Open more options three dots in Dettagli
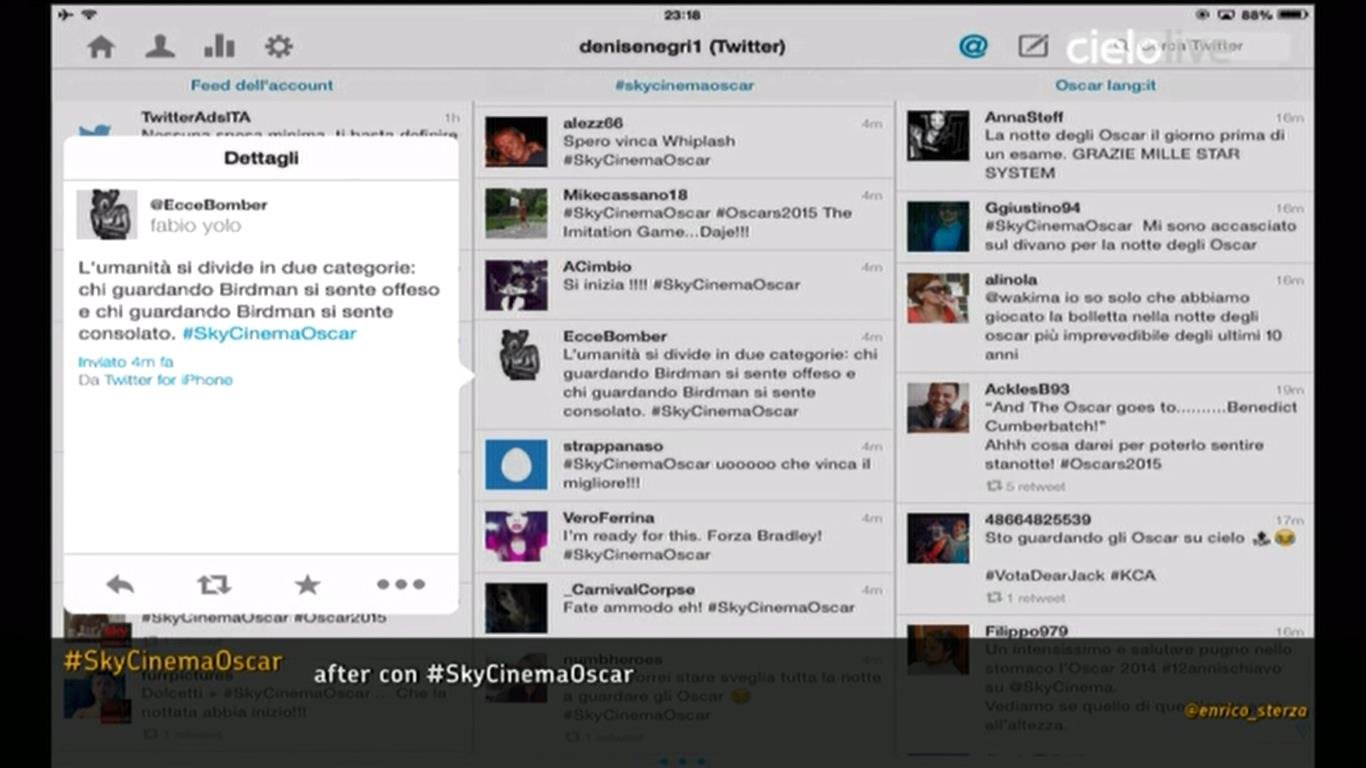1366x768 pixels. [x=401, y=584]
